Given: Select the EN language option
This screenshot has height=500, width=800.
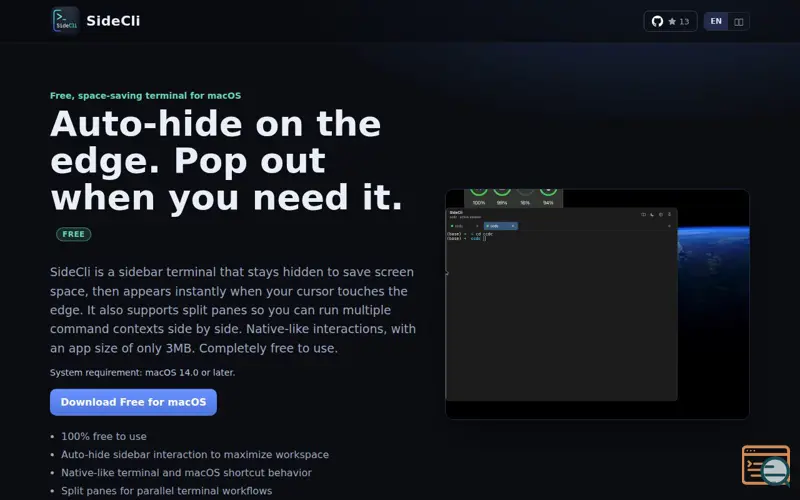Looking at the screenshot, I should 716,21.
